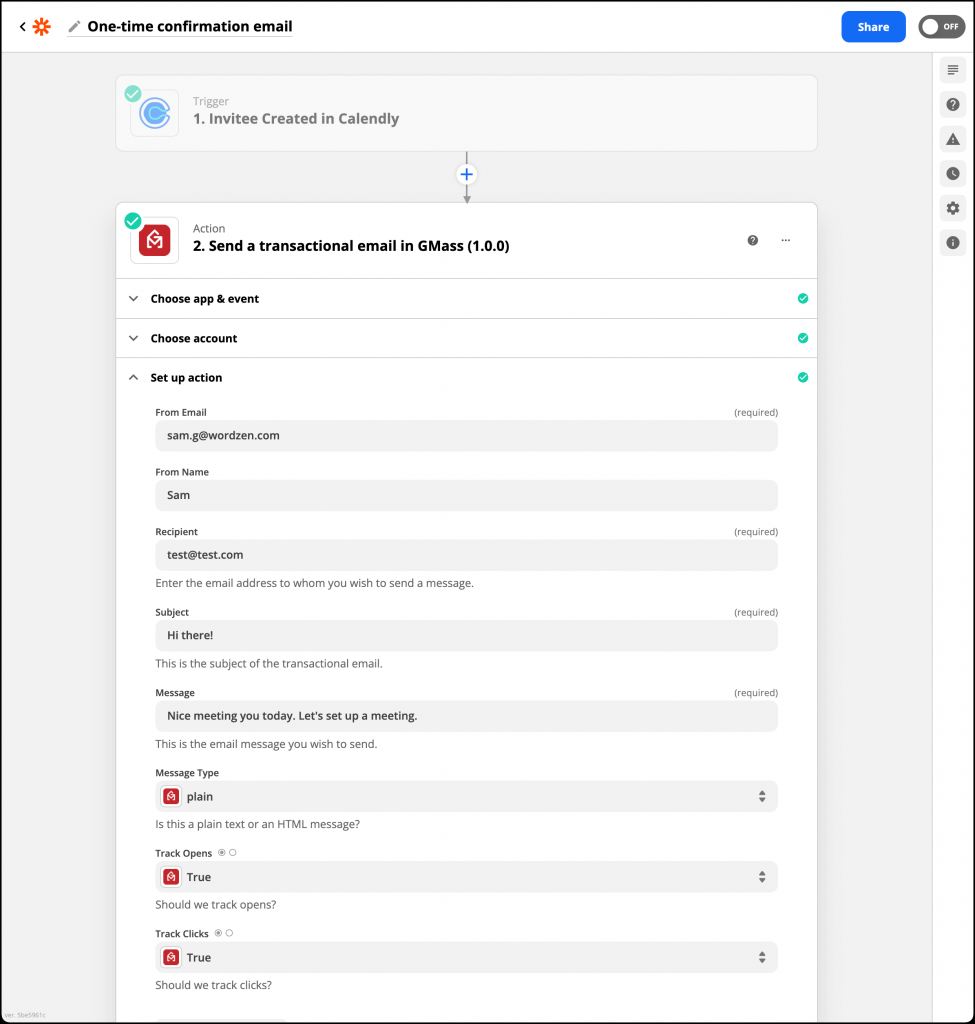Click the Calendly trigger app icon

click(x=154, y=113)
